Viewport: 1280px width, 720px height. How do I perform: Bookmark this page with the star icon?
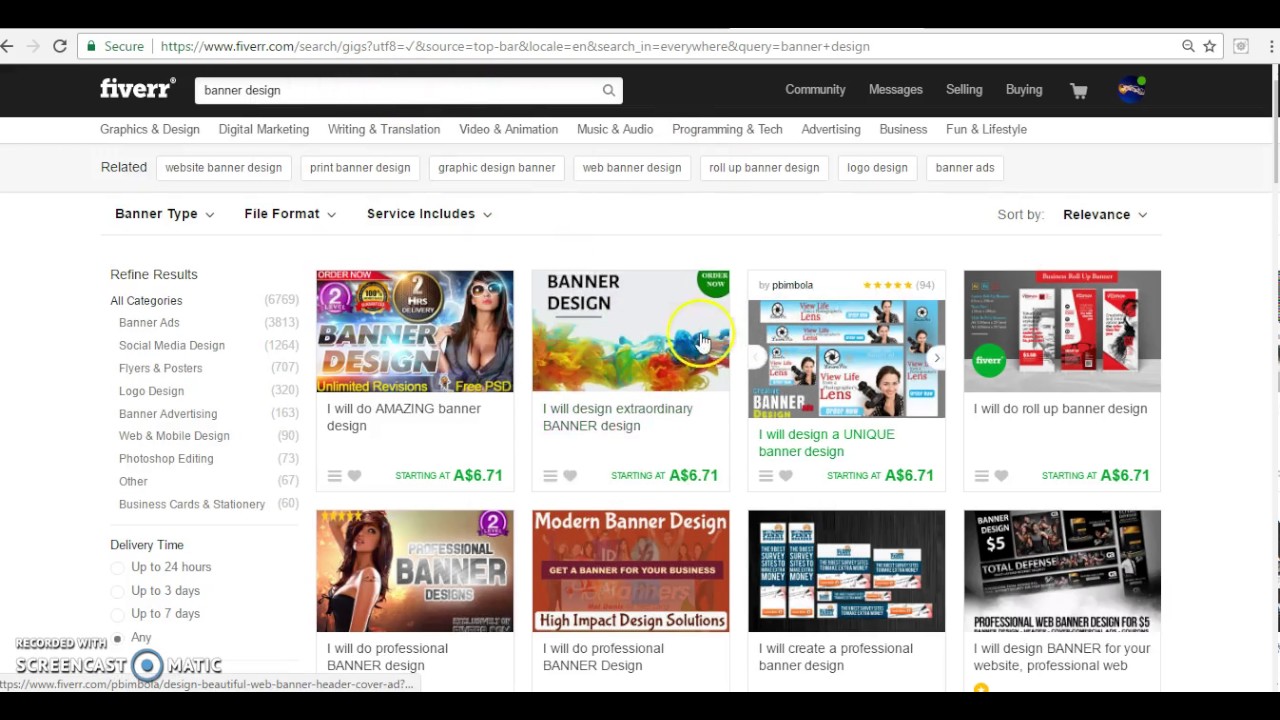click(1210, 46)
